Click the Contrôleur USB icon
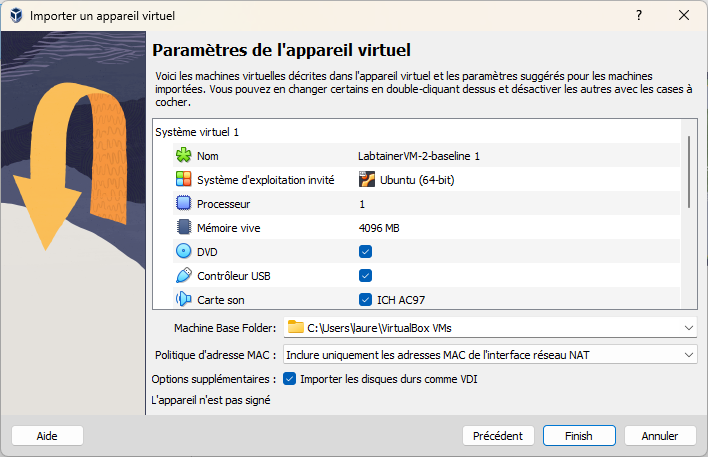708x457 pixels. point(183,275)
